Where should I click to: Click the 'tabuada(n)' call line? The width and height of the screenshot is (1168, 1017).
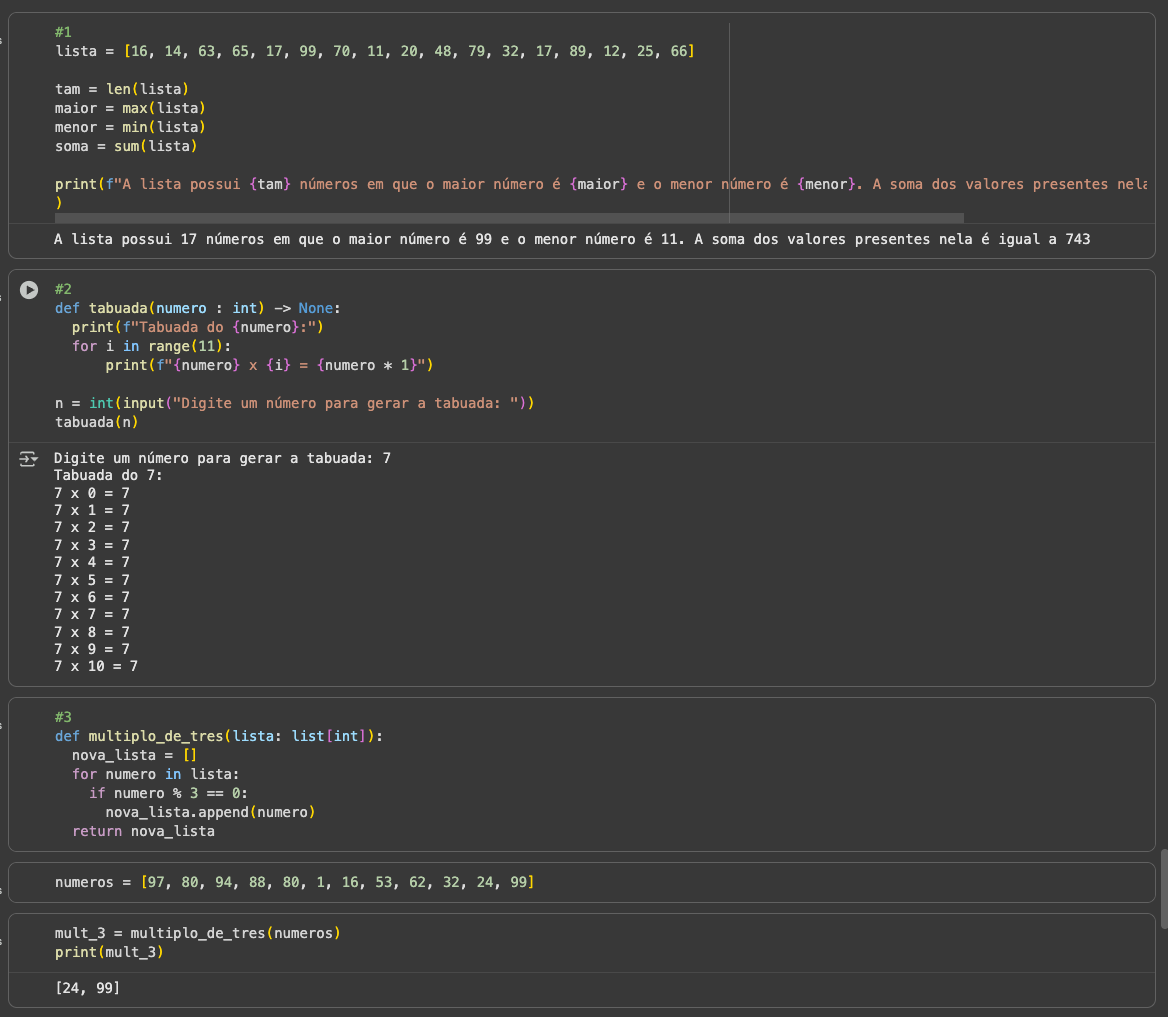pyautogui.click(x=96, y=422)
